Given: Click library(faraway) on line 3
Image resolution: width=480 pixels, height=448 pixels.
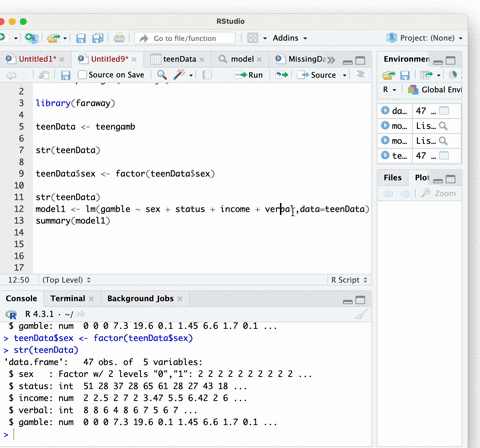Looking at the screenshot, I should click(x=75, y=103).
